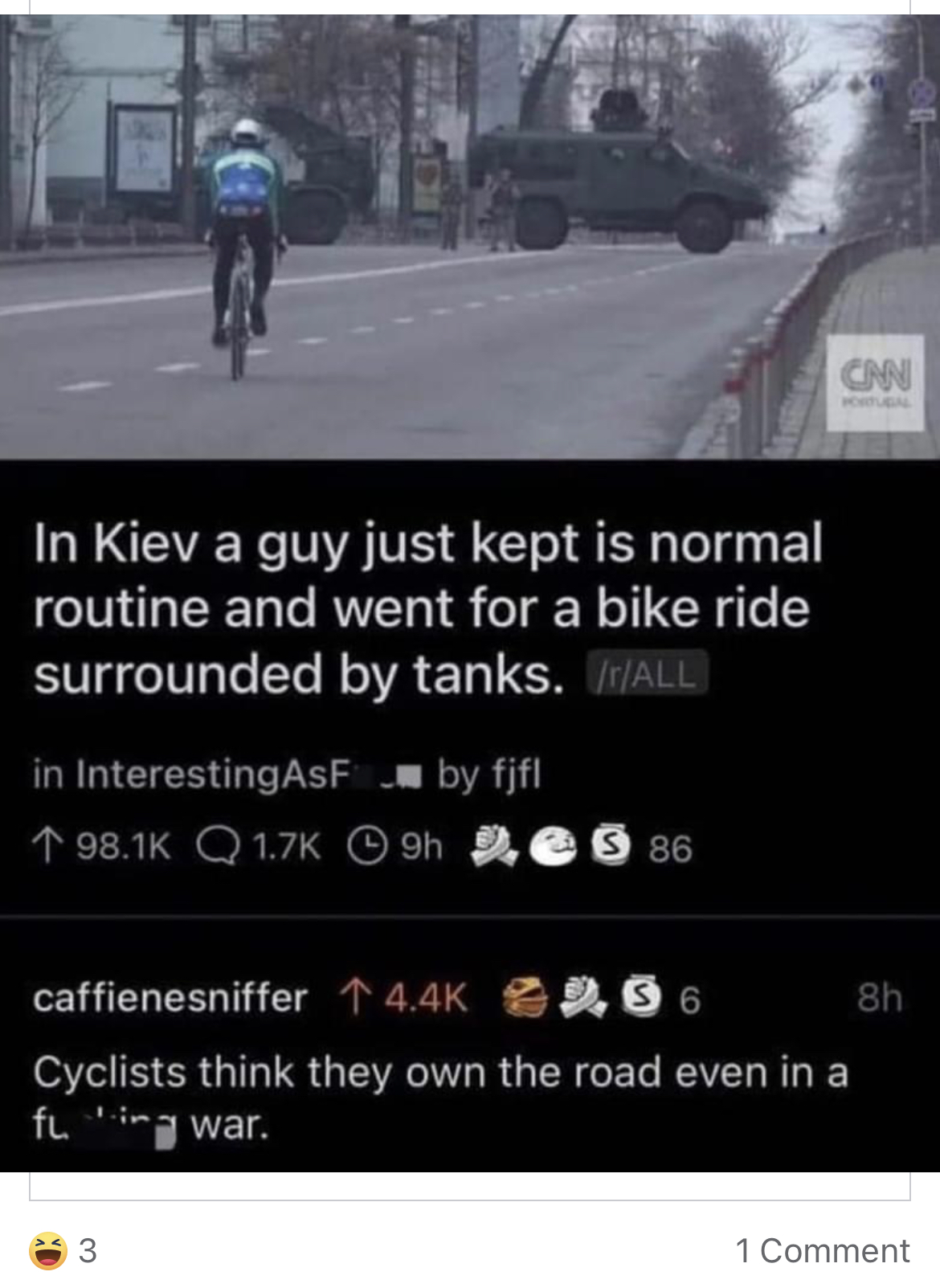The width and height of the screenshot is (940, 1288).
Task: Click the post's first handshake award icon
Action: pos(492,847)
